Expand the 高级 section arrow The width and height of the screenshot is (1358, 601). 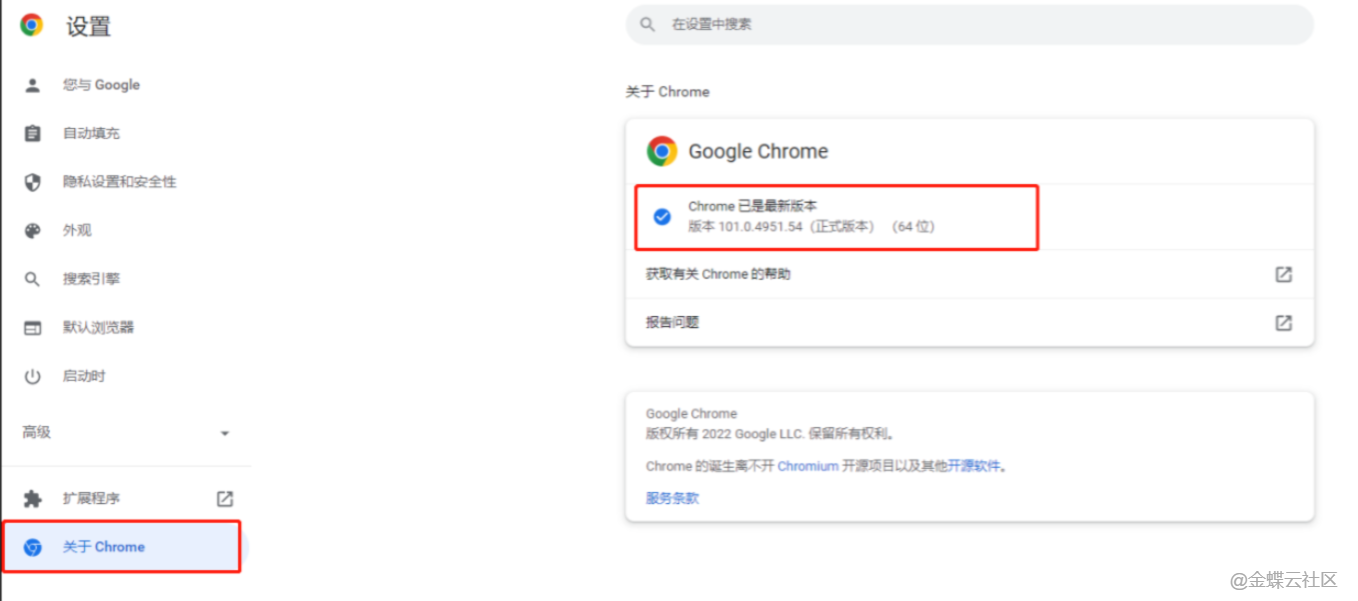(x=225, y=433)
